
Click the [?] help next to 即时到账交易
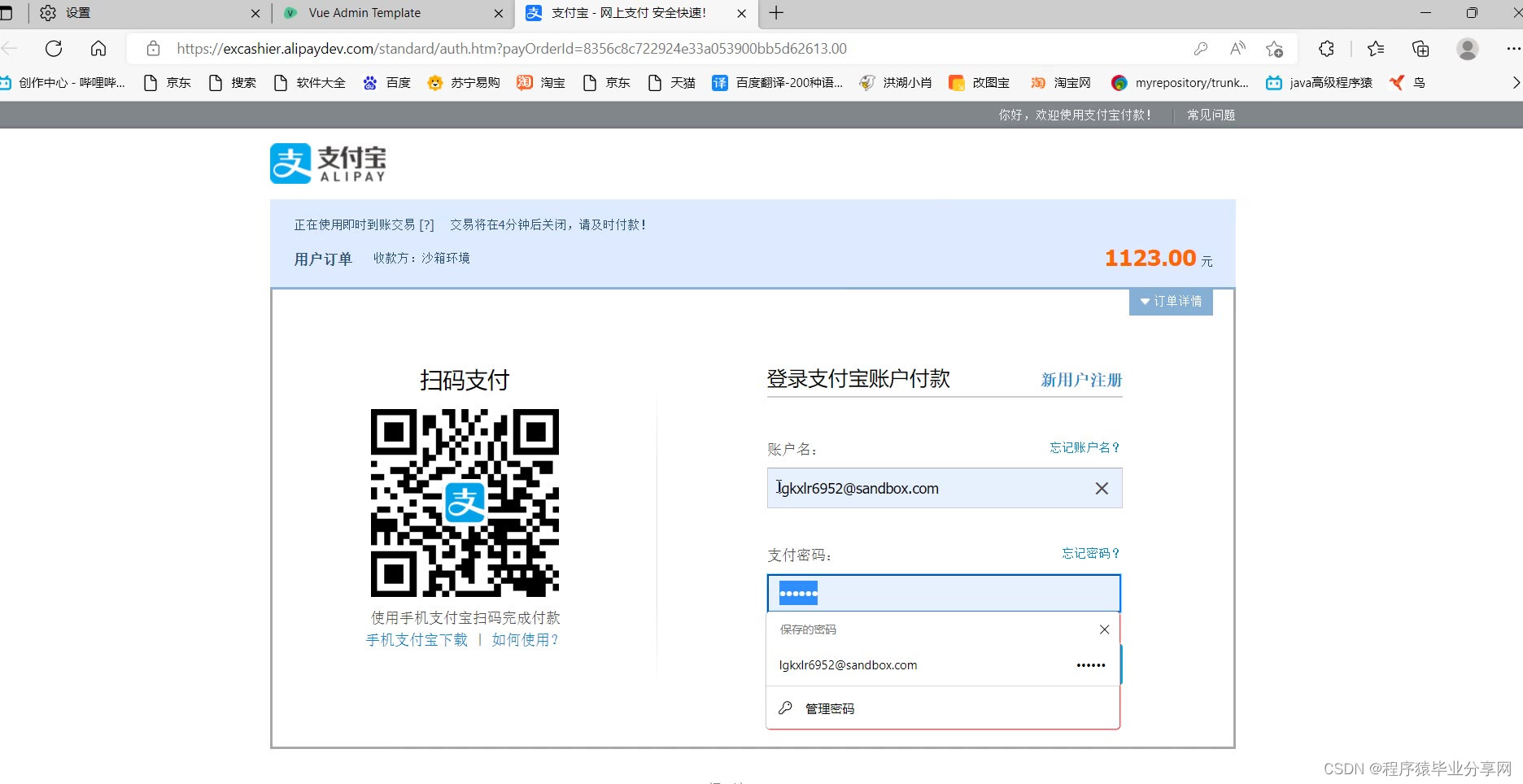(426, 224)
